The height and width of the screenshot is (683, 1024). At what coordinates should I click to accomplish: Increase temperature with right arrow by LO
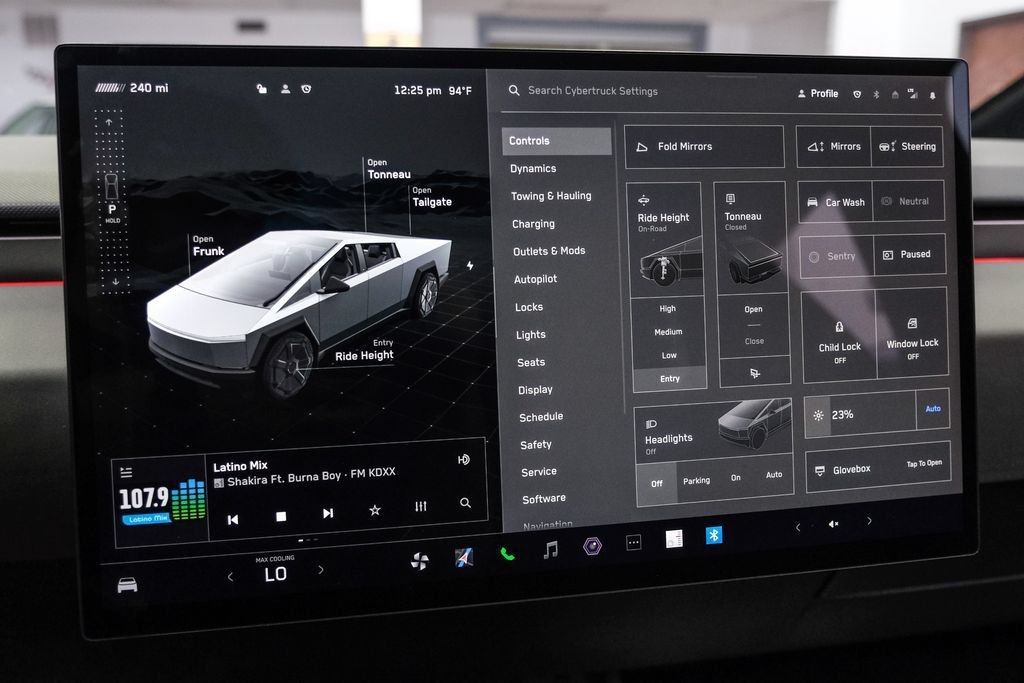(x=321, y=570)
